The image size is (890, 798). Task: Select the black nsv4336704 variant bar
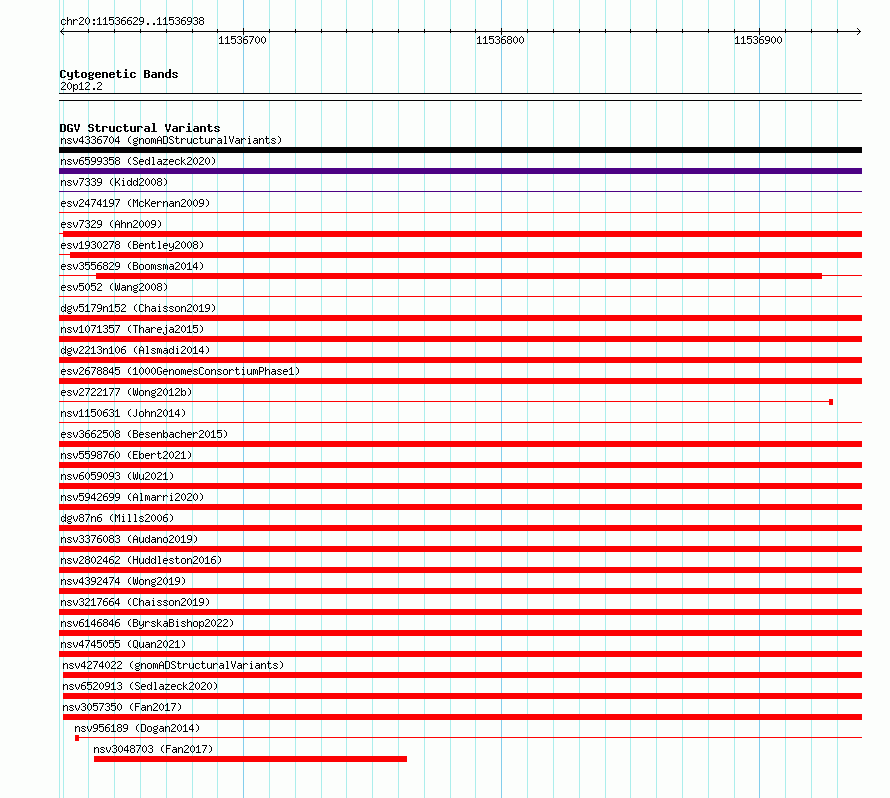(460, 150)
